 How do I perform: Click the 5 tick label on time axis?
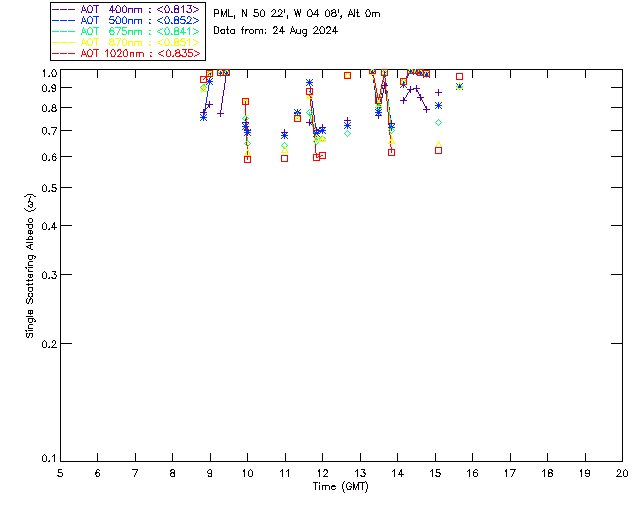[60, 473]
